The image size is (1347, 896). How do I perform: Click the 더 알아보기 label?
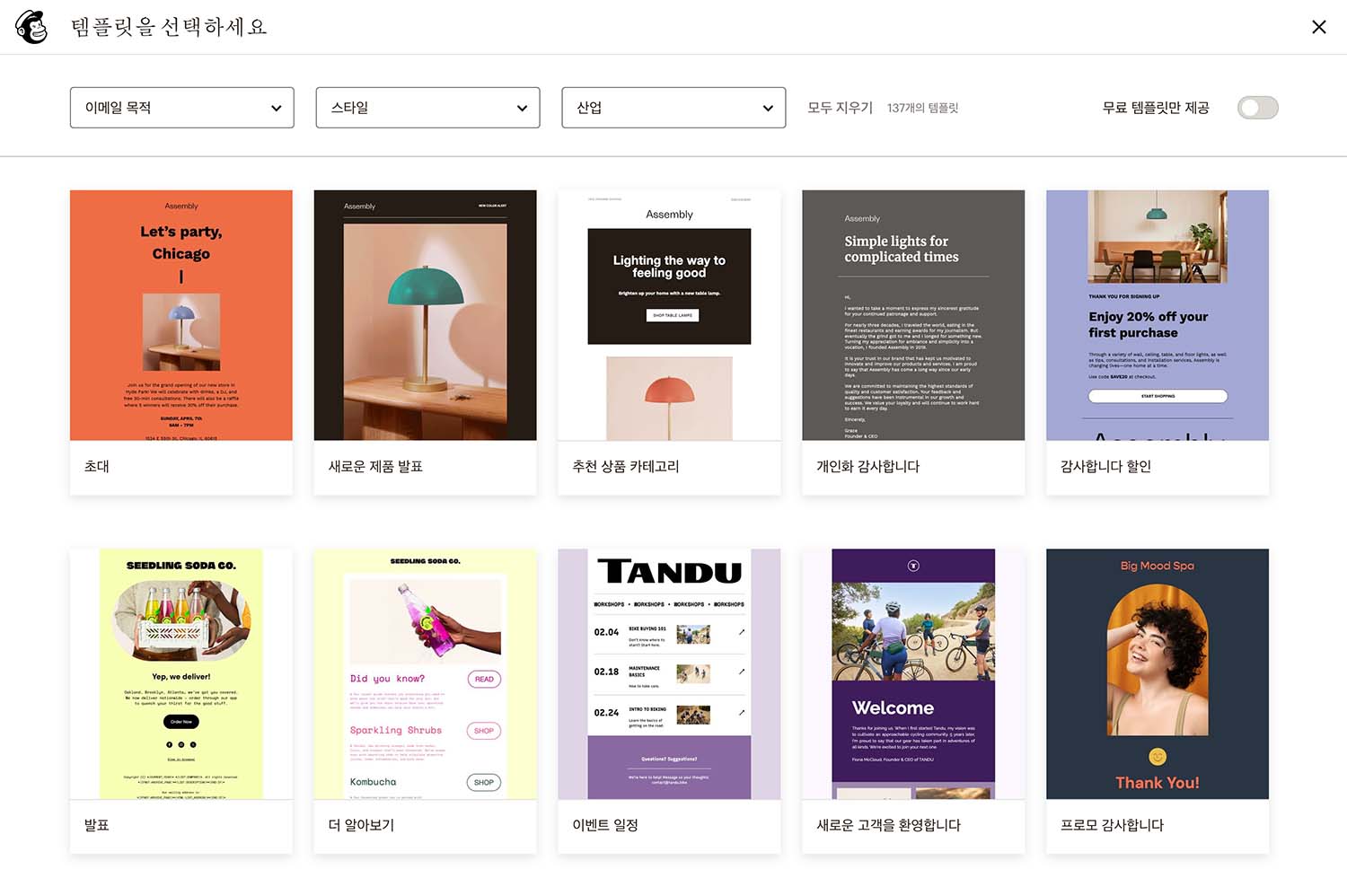[x=361, y=825]
